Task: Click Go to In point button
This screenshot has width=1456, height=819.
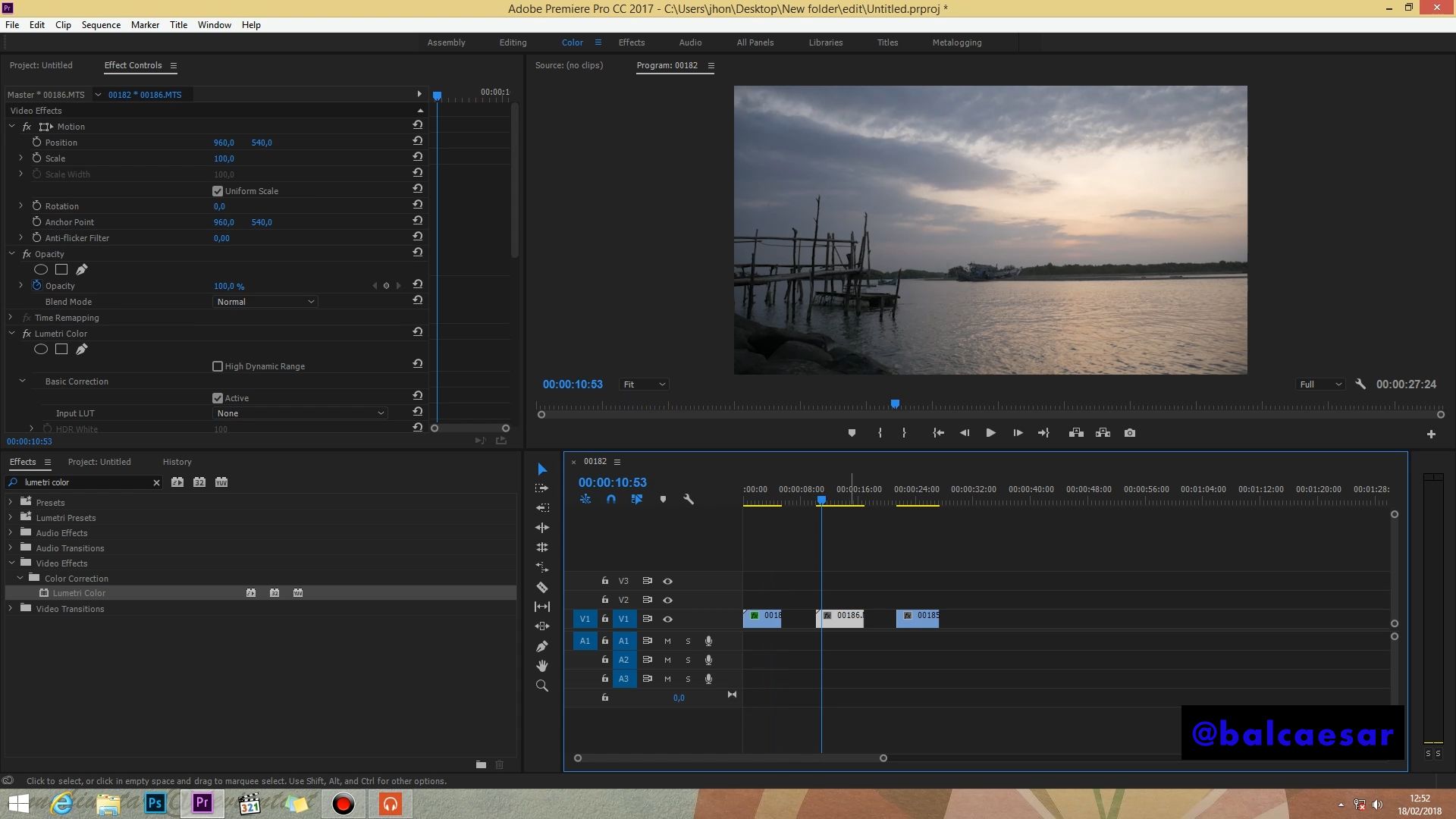Action: coord(938,433)
